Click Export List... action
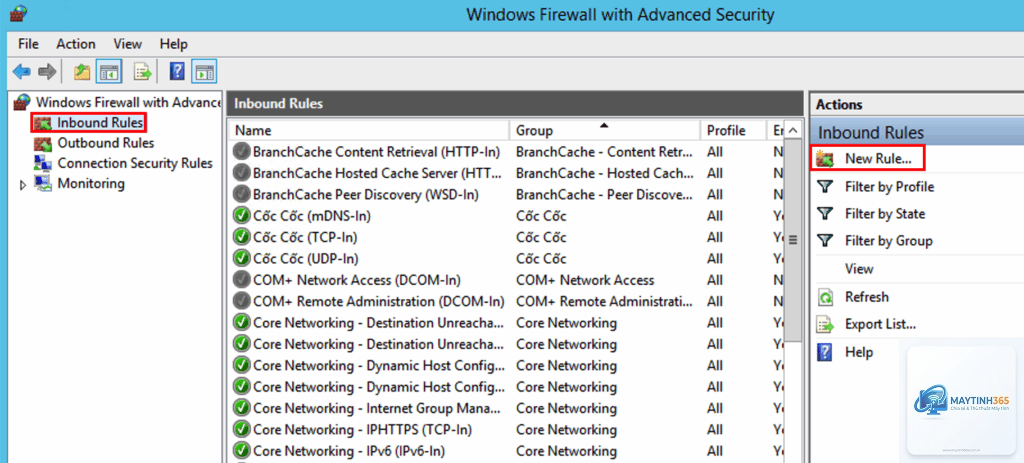 880,325
